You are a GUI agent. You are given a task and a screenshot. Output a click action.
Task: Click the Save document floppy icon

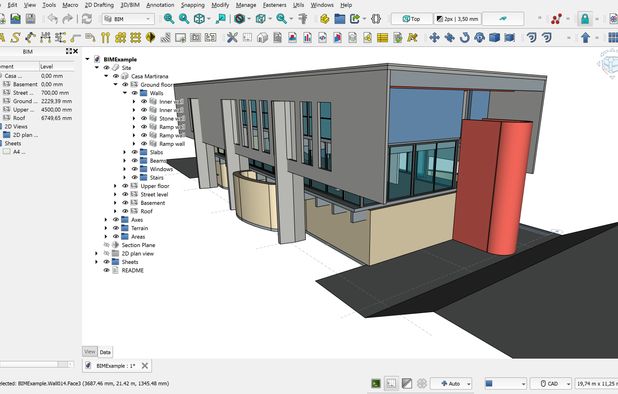pyautogui.click(x=30, y=19)
